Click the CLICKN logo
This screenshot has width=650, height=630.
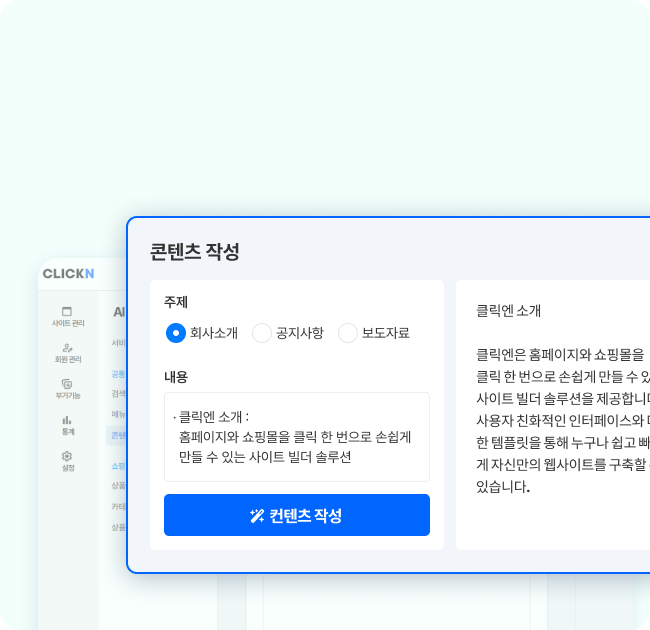point(68,274)
